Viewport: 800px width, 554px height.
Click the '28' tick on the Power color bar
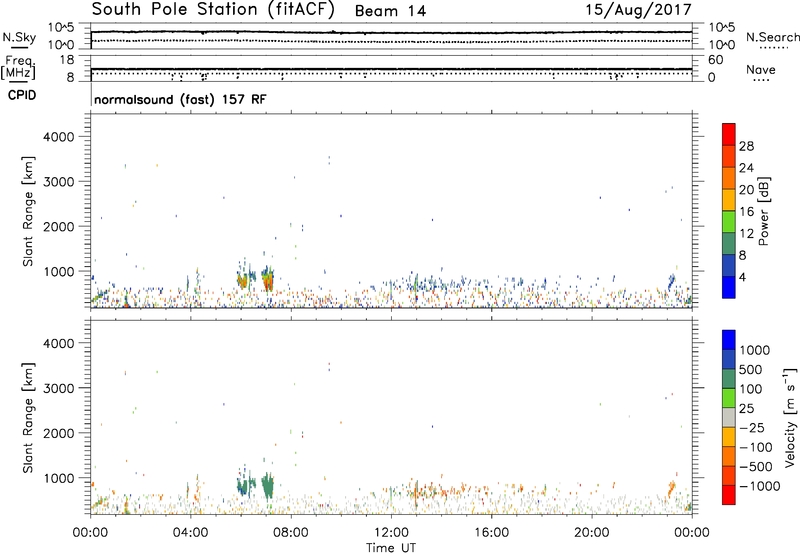pos(746,146)
